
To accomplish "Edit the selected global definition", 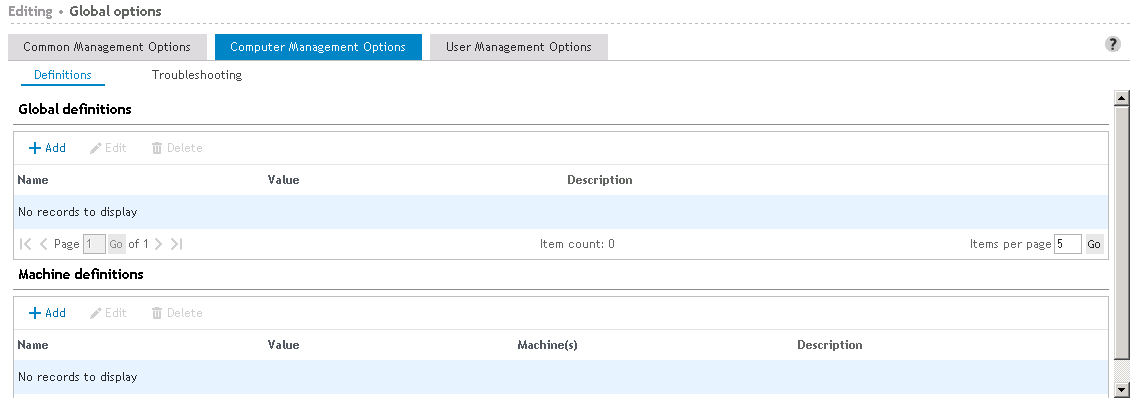I will click(108, 148).
